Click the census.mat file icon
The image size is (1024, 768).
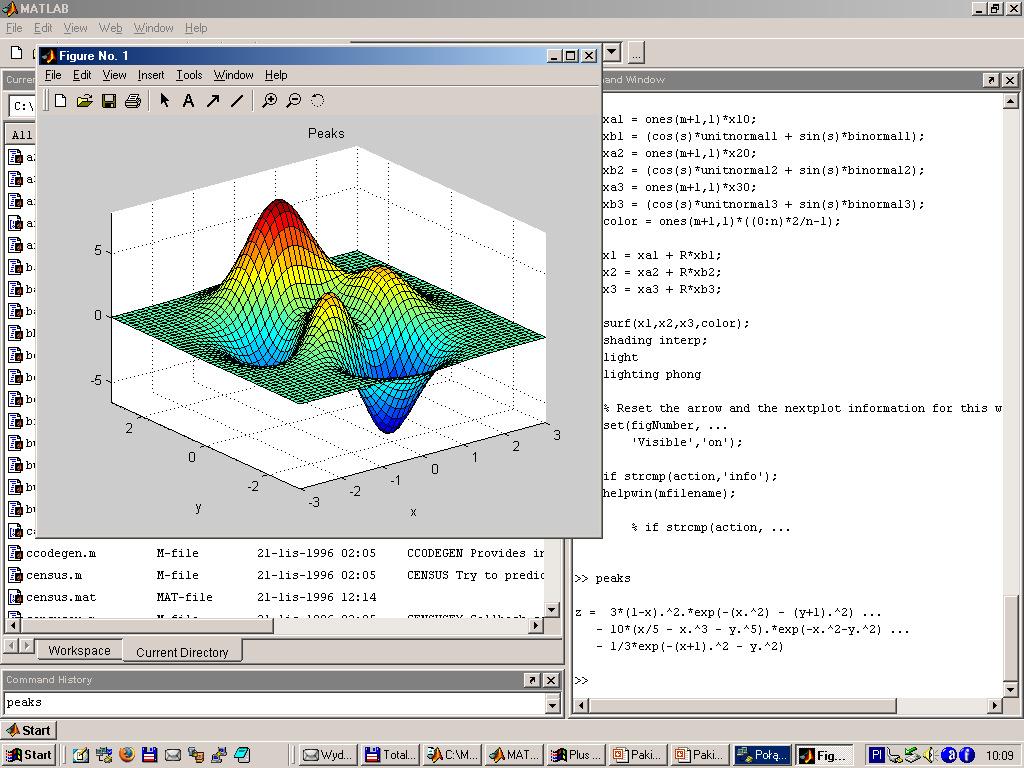(x=15, y=597)
